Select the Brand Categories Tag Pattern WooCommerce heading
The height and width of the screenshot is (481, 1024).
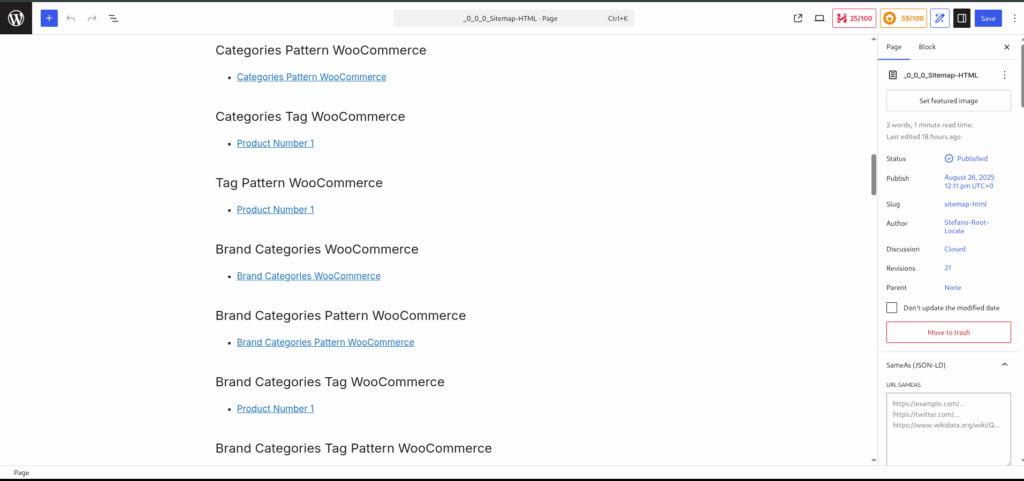353,448
